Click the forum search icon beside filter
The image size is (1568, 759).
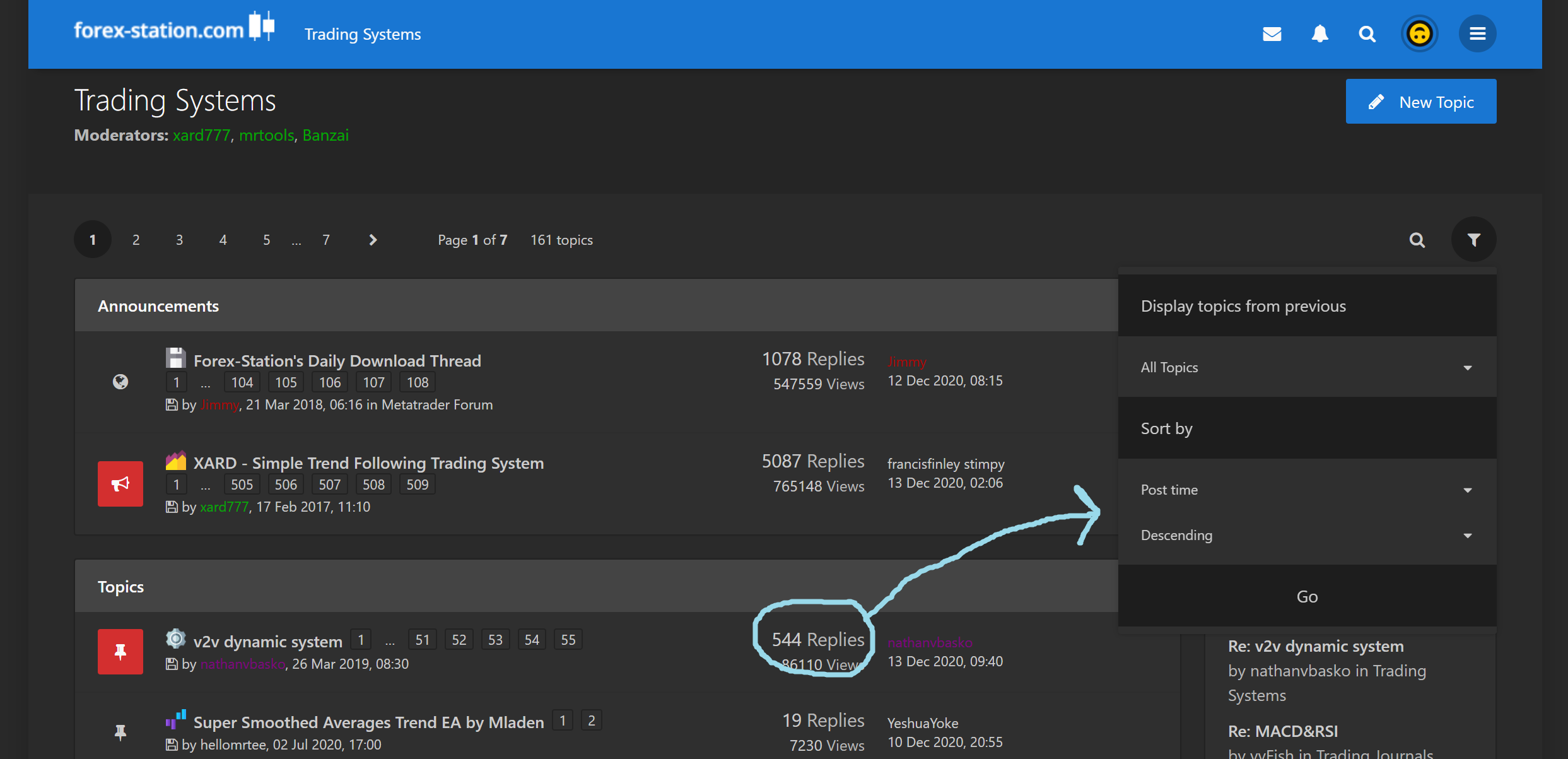point(1417,240)
